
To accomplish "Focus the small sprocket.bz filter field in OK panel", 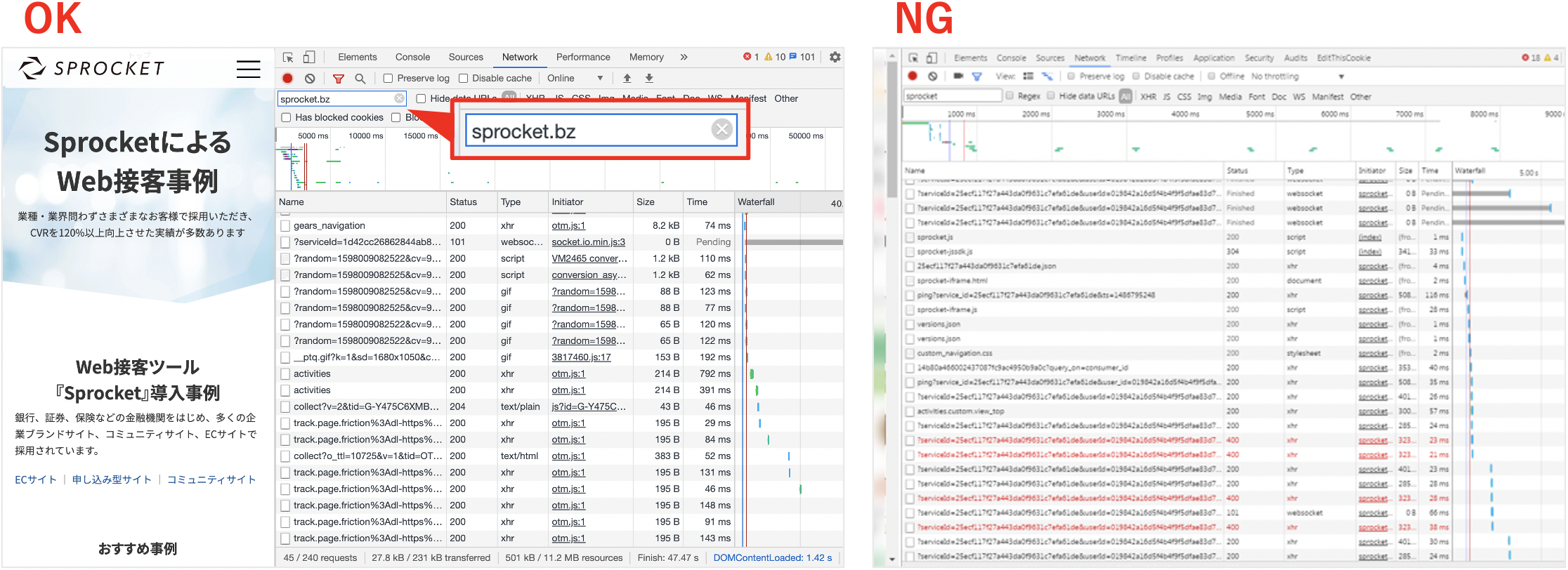I will click(x=342, y=99).
